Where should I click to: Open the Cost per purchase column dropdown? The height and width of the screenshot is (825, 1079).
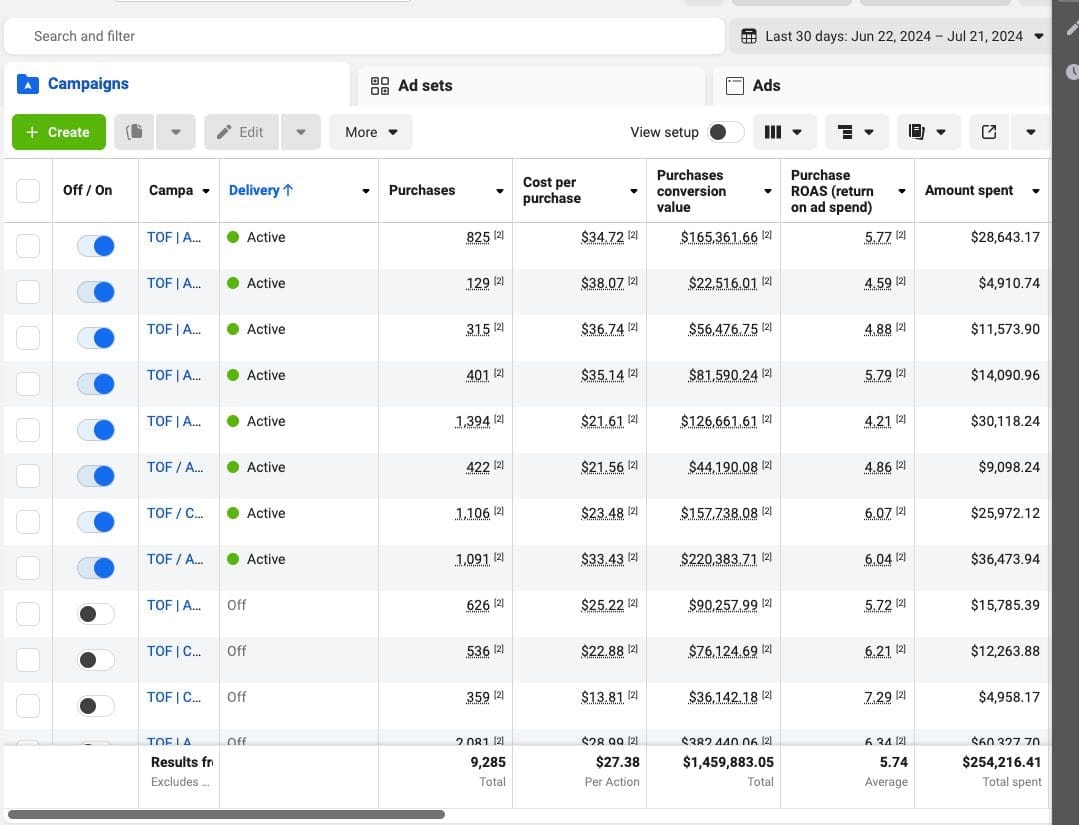[x=634, y=191]
